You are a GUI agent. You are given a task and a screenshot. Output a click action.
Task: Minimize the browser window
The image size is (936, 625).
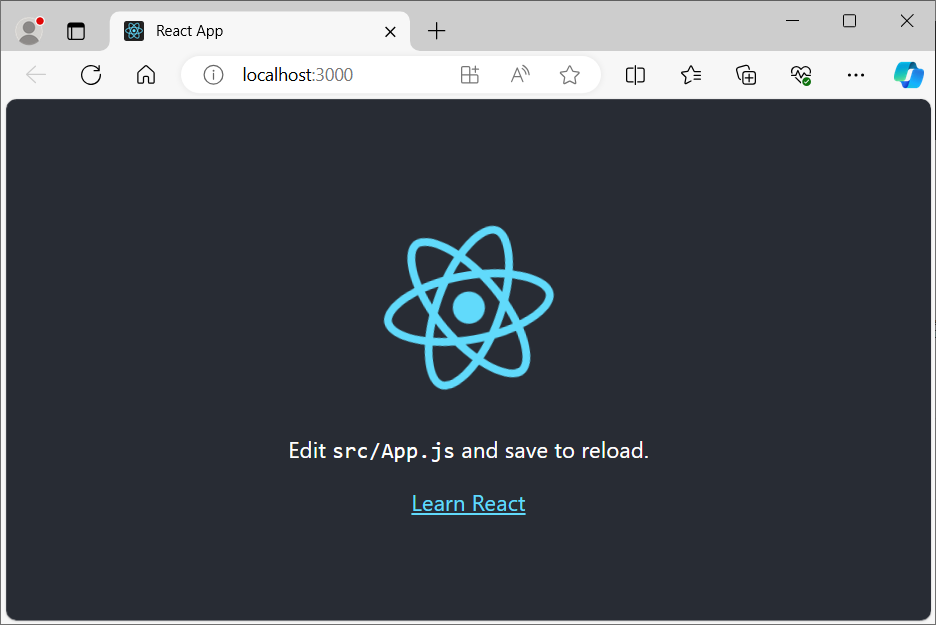point(792,21)
